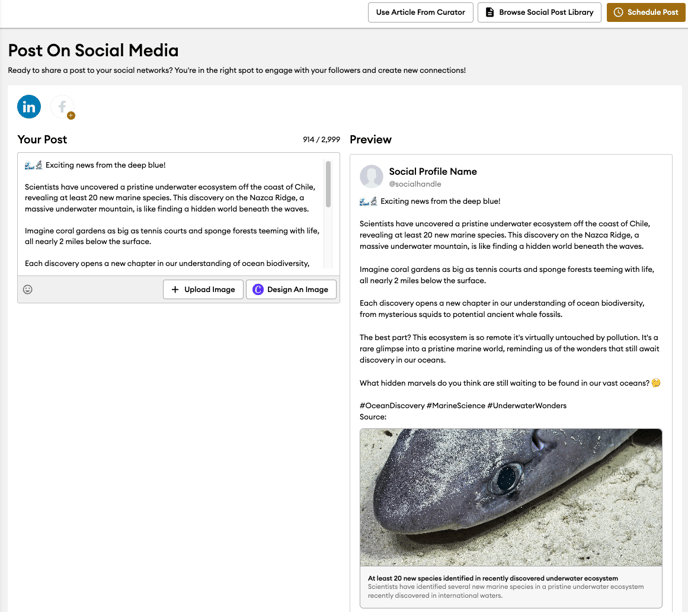Click the plus icon on Upload Image
688x612 pixels.
coord(175,289)
